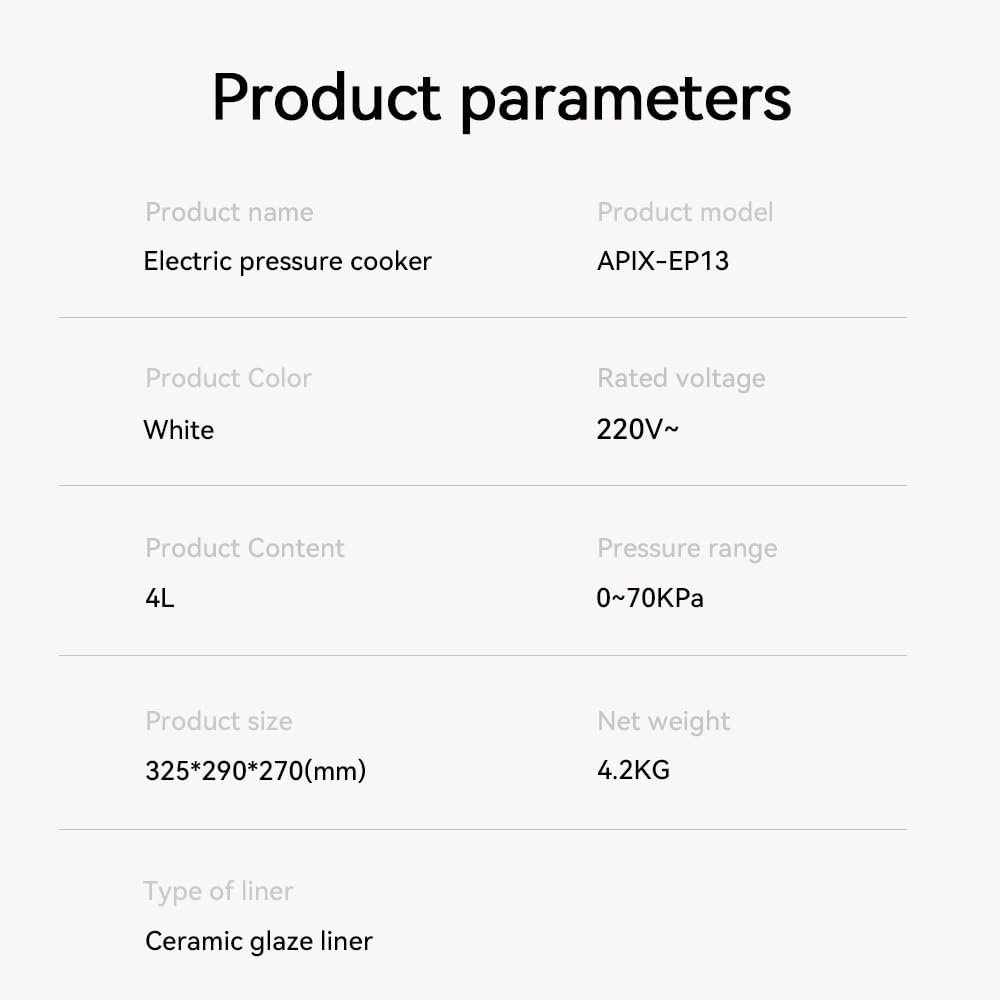
Task: Select the "Product size" label
Action: (x=219, y=721)
